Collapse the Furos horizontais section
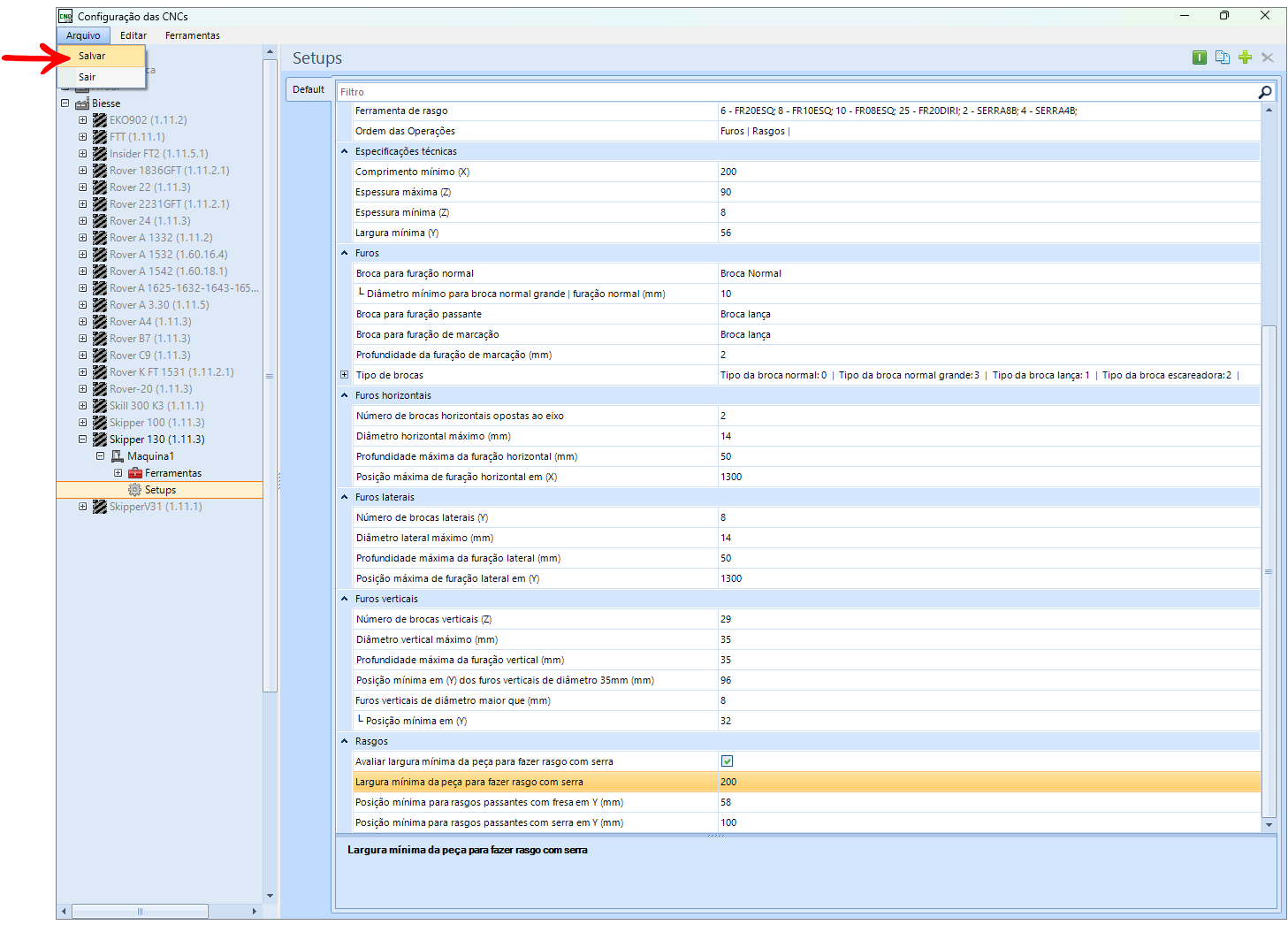 point(345,396)
